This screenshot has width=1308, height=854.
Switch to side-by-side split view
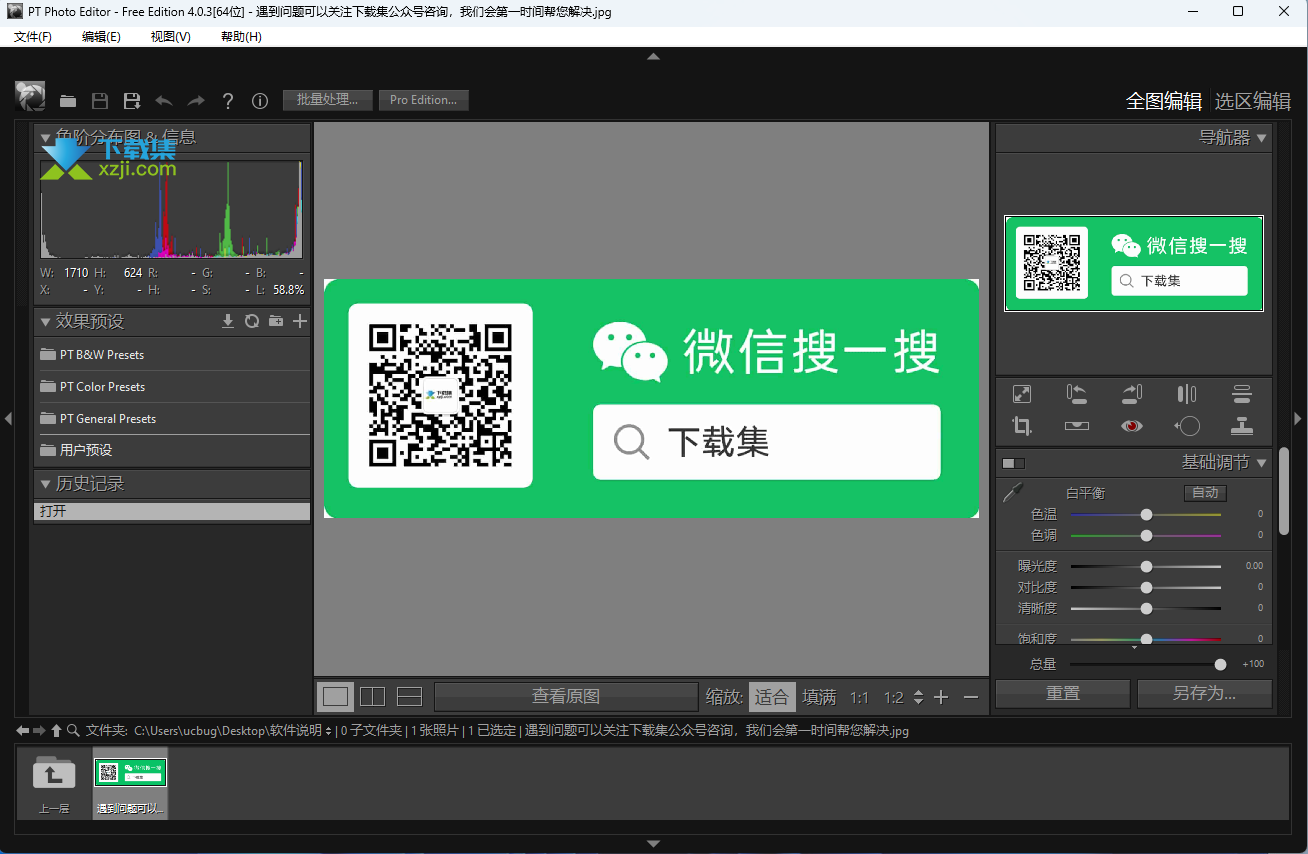click(x=373, y=697)
